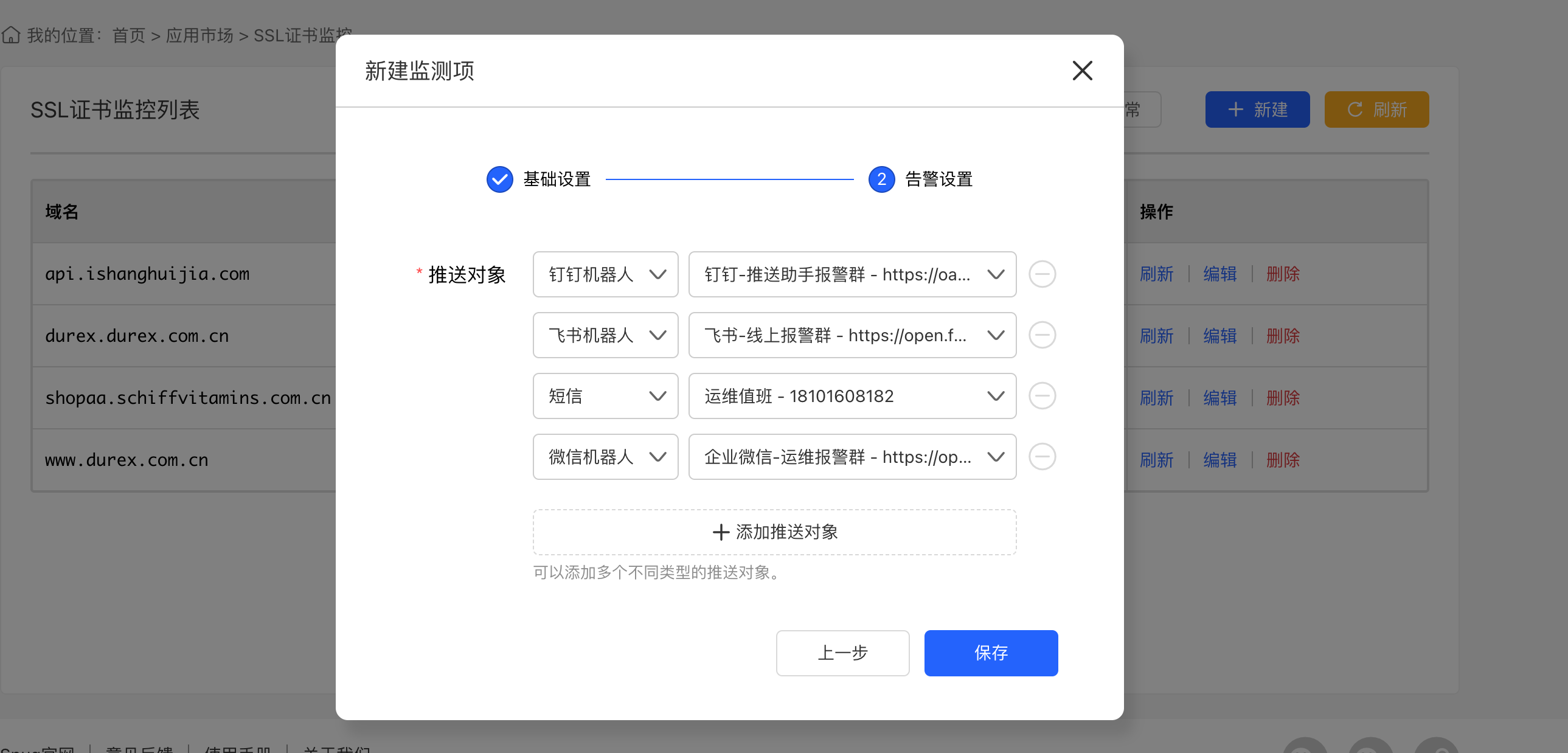This screenshot has height=753, width=1568.
Task: Open the 运维值班 - 18101608182 contact dropdown
Action: [852, 397]
